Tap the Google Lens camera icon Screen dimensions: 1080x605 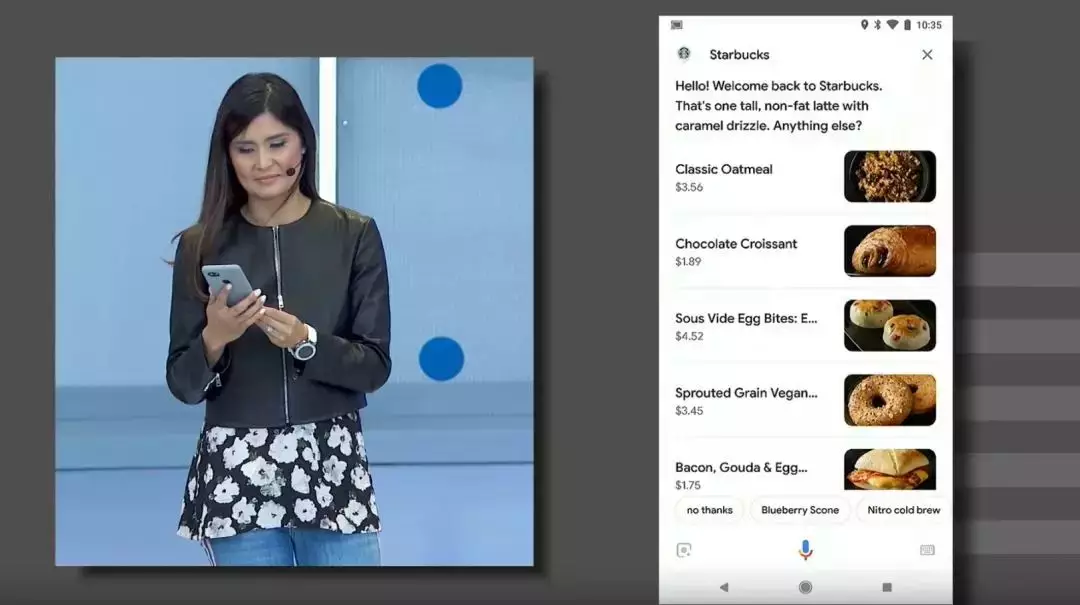(x=683, y=550)
